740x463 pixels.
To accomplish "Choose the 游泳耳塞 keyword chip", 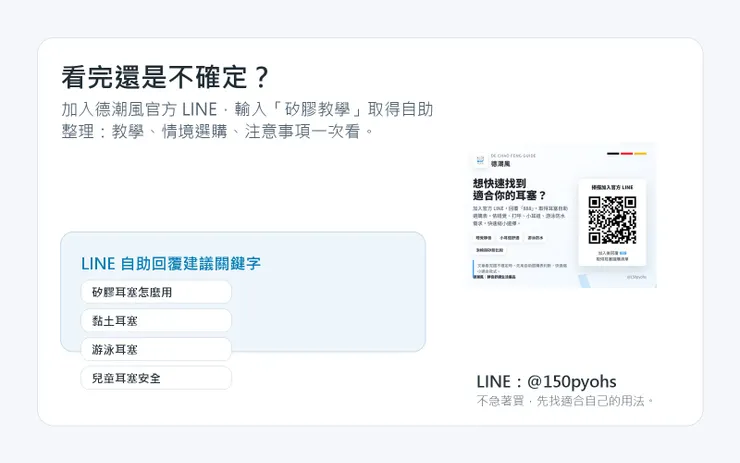I will tap(156, 350).
